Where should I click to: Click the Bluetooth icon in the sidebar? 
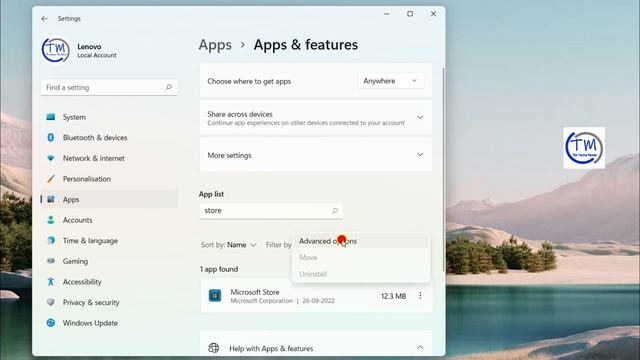click(x=51, y=138)
